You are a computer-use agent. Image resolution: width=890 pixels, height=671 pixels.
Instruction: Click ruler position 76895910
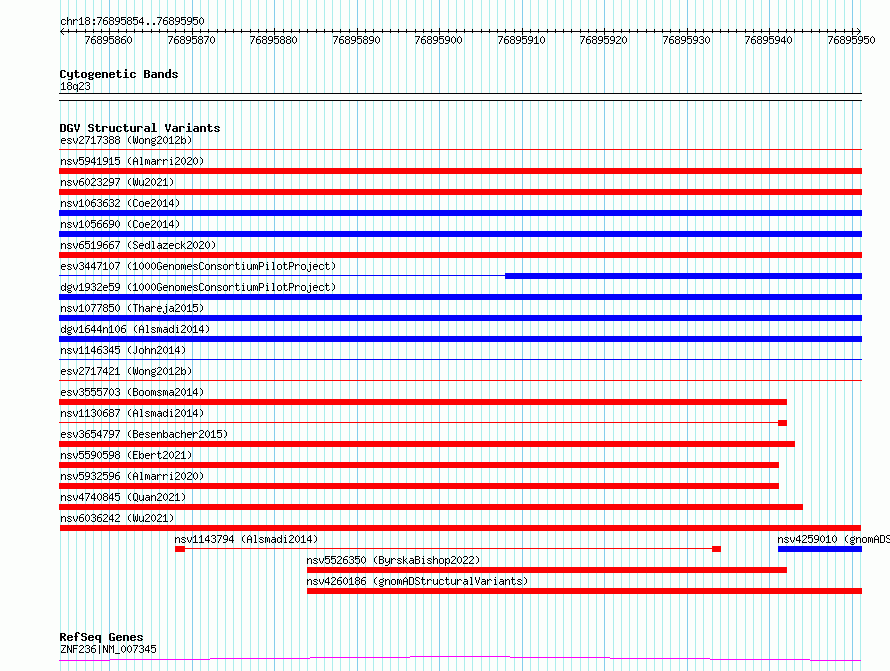tap(521, 40)
